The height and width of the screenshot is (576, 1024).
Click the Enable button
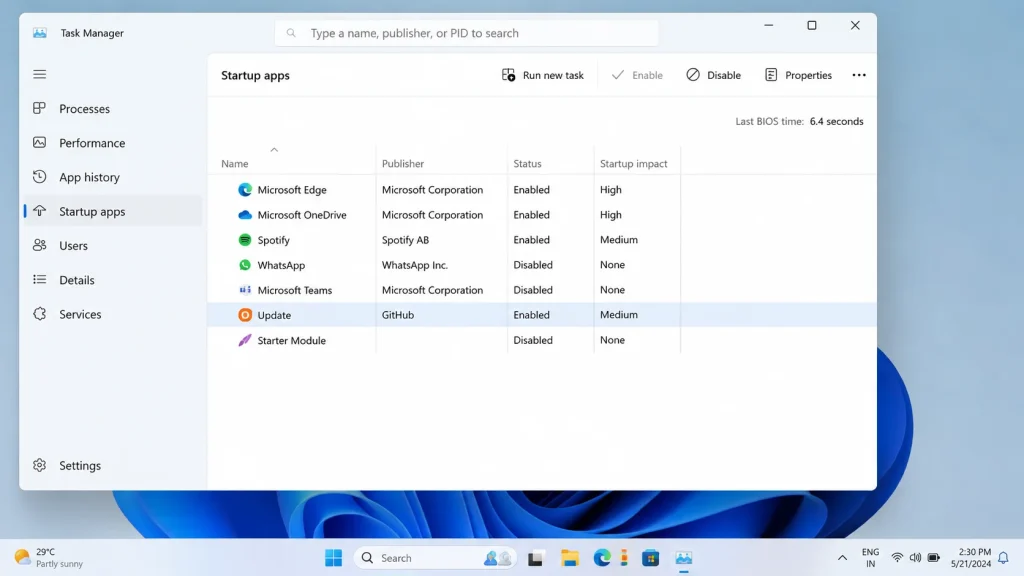[637, 75]
